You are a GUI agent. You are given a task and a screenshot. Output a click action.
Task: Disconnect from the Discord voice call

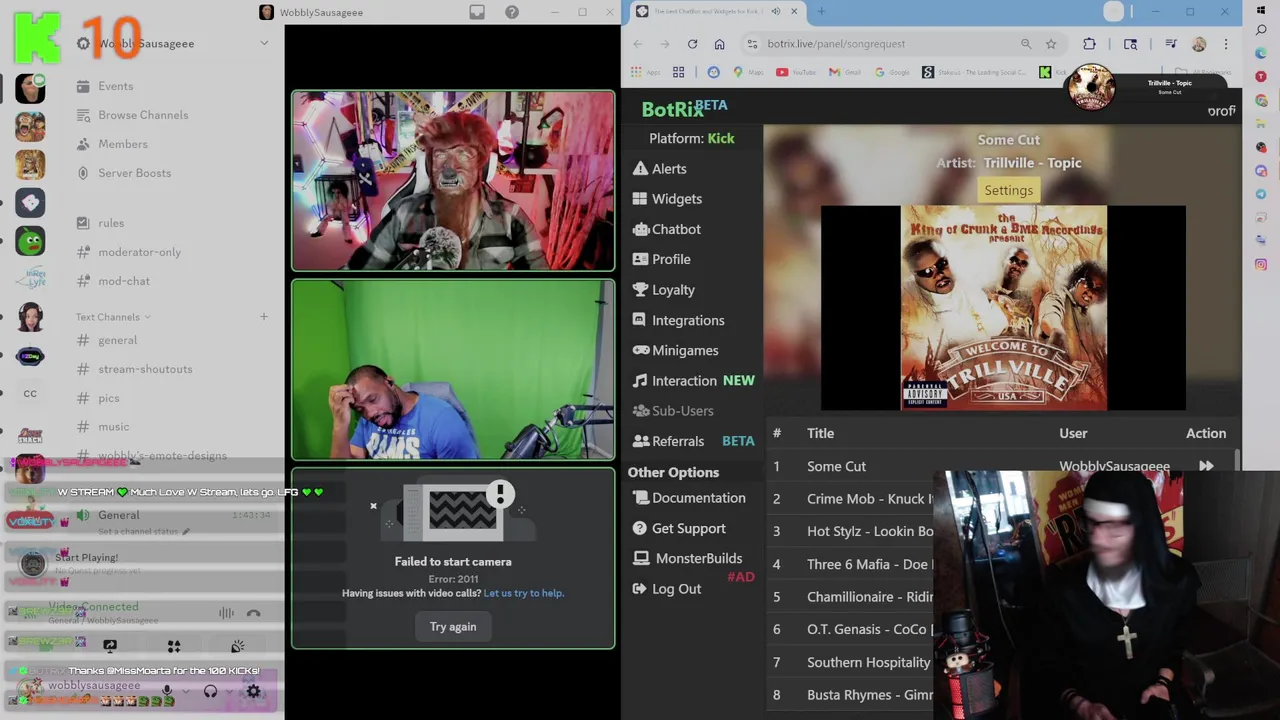pos(253,613)
